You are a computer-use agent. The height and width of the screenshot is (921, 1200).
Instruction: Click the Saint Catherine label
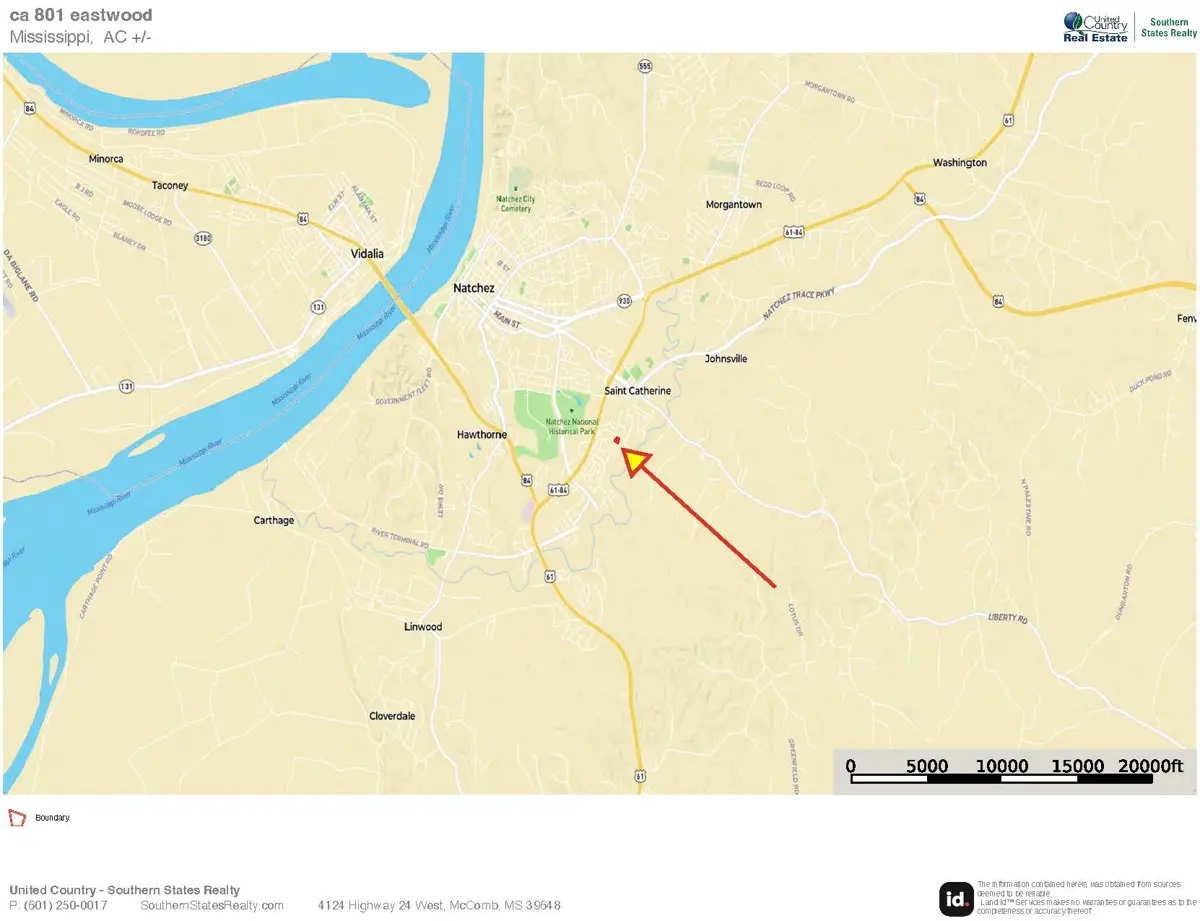(637, 390)
